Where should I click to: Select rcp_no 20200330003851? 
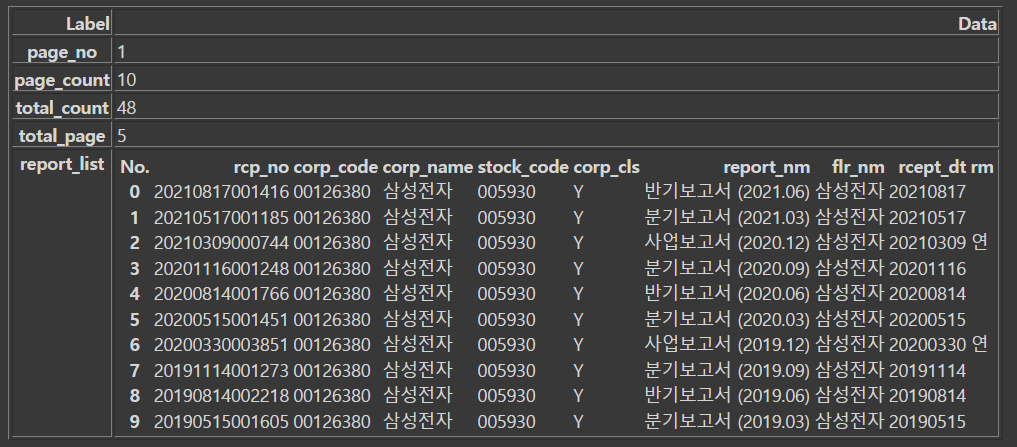click(221, 345)
